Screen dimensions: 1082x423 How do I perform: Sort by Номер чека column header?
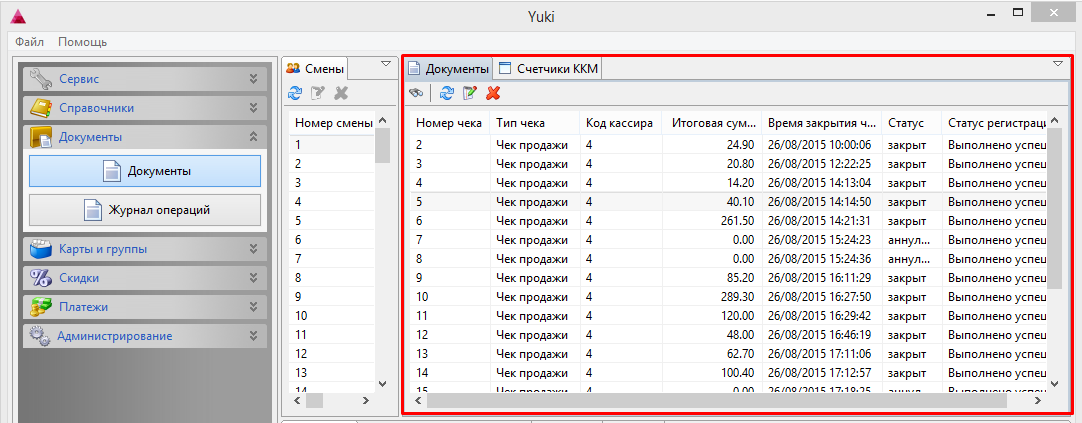(x=450, y=123)
